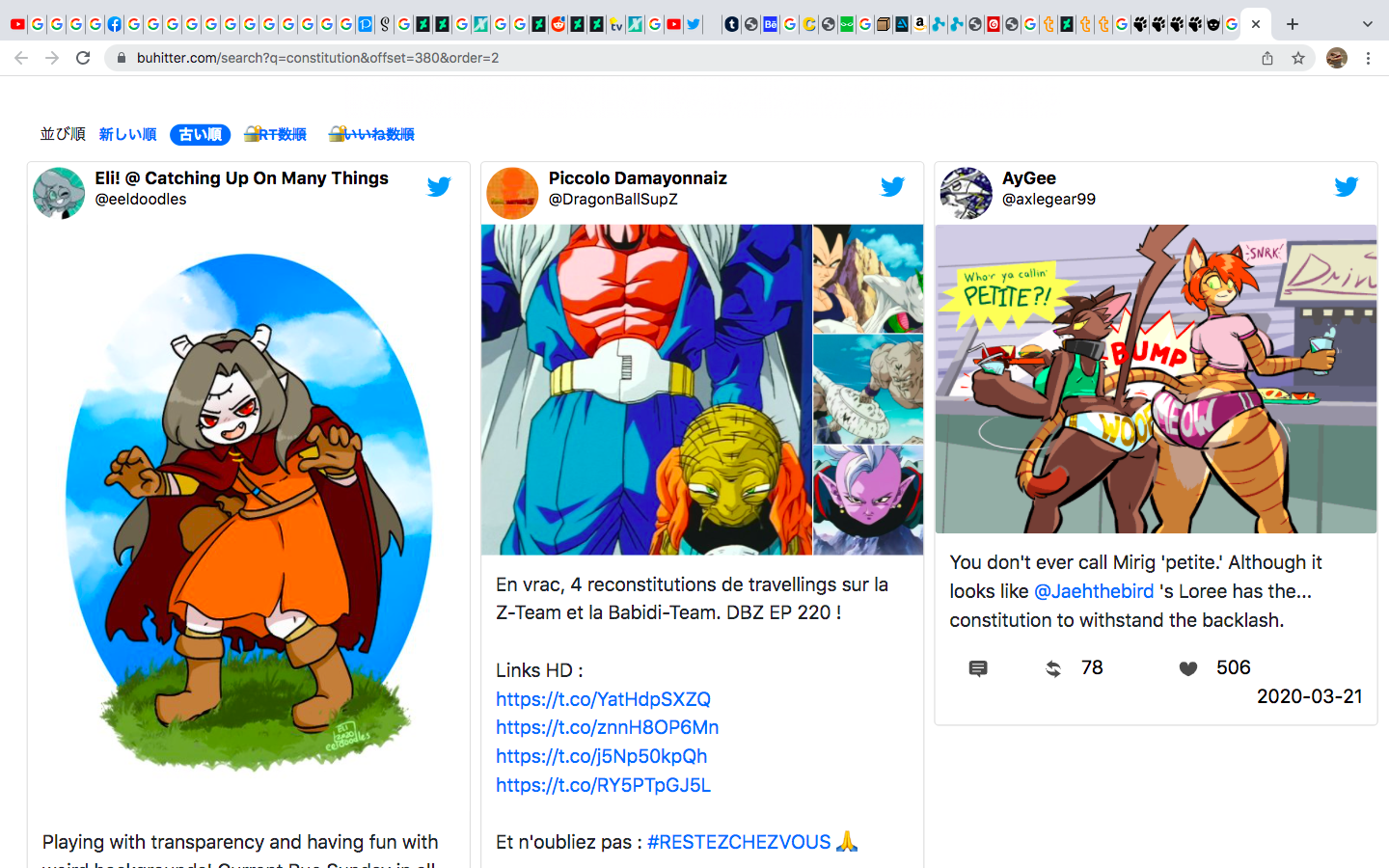This screenshot has width=1389, height=868.
Task: Open Eli's horned girl illustration
Action: [249, 511]
